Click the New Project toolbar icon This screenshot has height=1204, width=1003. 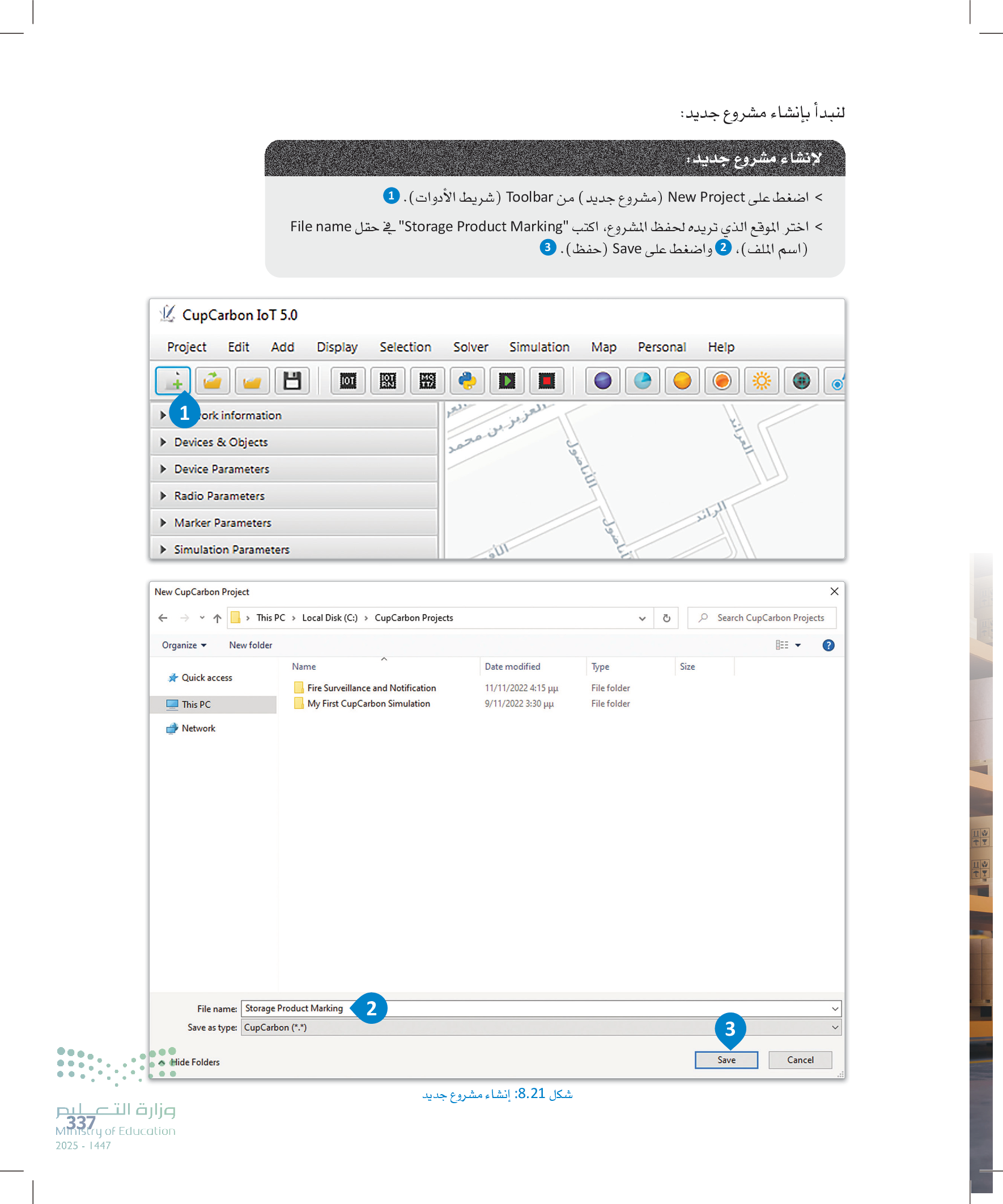coord(173,380)
